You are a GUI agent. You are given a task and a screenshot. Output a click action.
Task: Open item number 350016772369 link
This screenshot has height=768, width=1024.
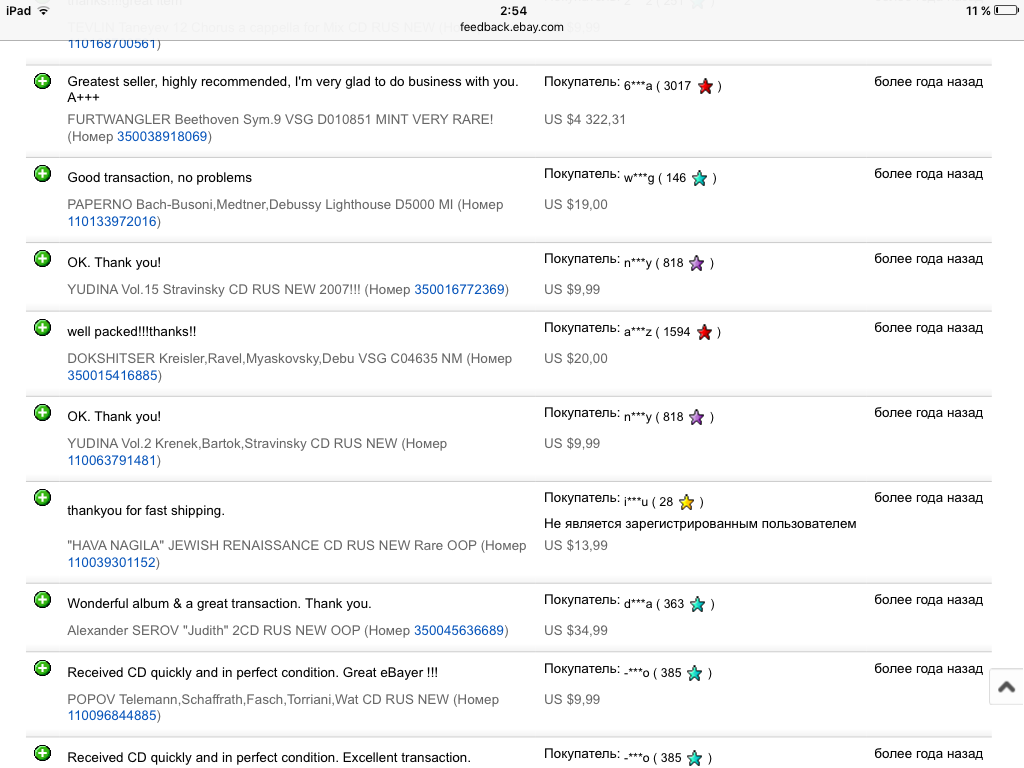point(459,289)
